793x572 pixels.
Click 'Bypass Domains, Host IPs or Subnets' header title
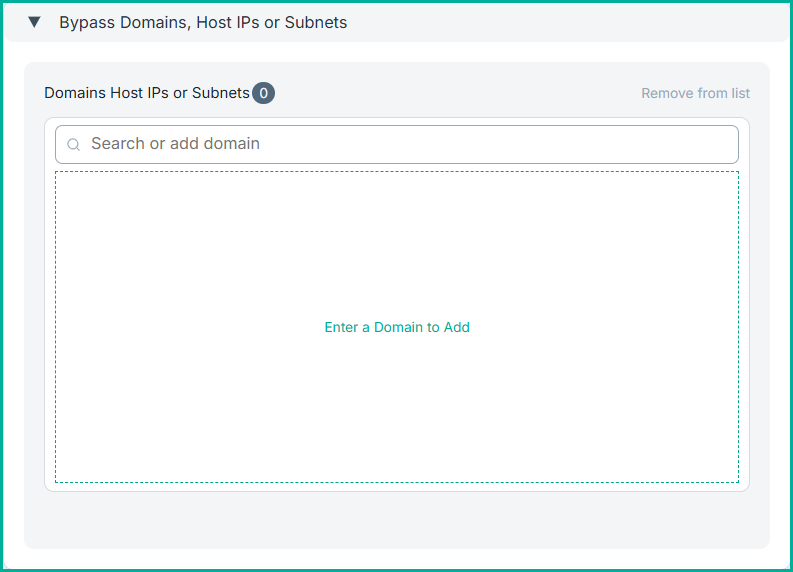[203, 22]
